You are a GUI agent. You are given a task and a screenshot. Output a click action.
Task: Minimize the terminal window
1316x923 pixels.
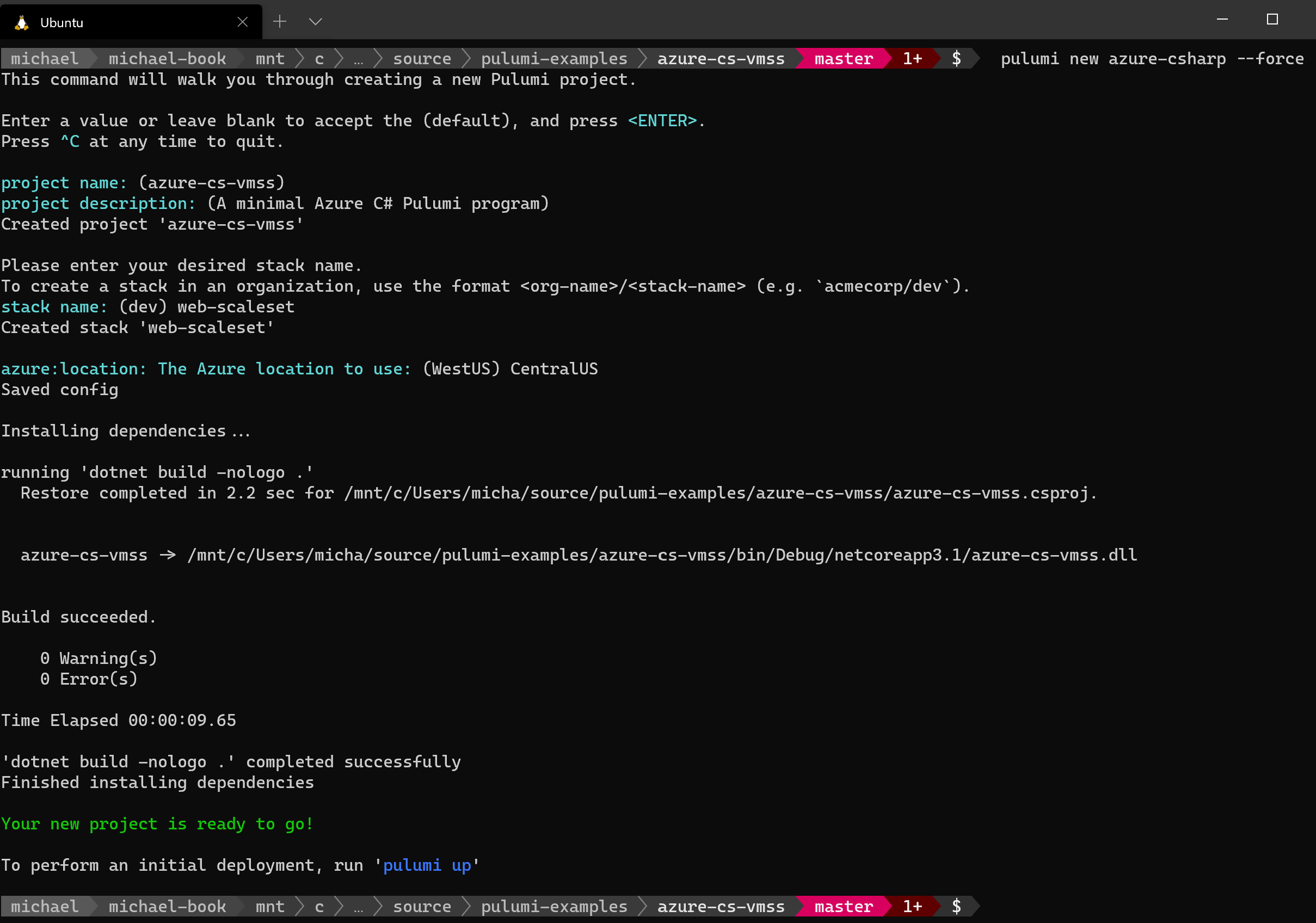[1222, 20]
